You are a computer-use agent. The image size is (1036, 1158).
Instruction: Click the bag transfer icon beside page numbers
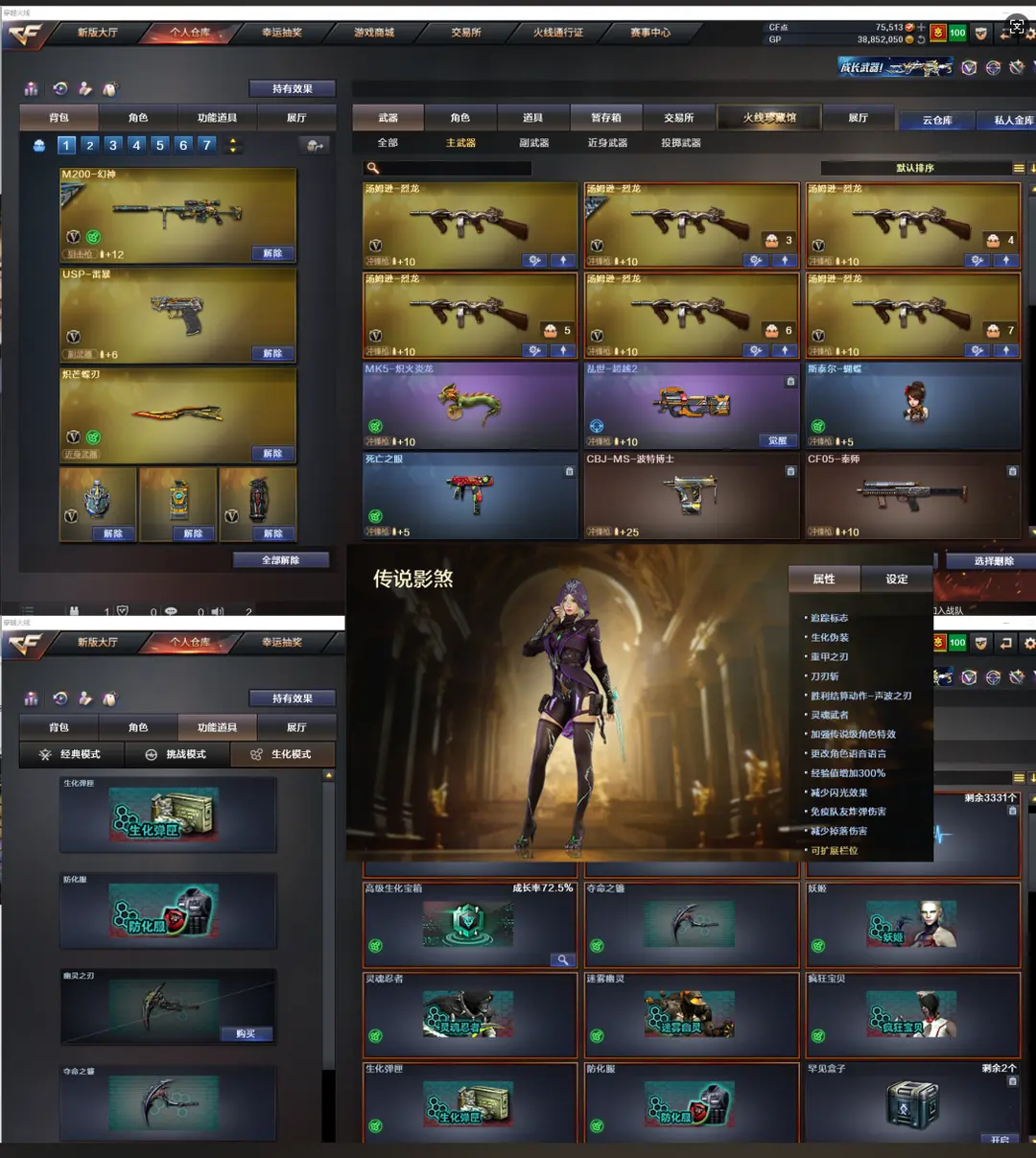pyautogui.click(x=314, y=145)
